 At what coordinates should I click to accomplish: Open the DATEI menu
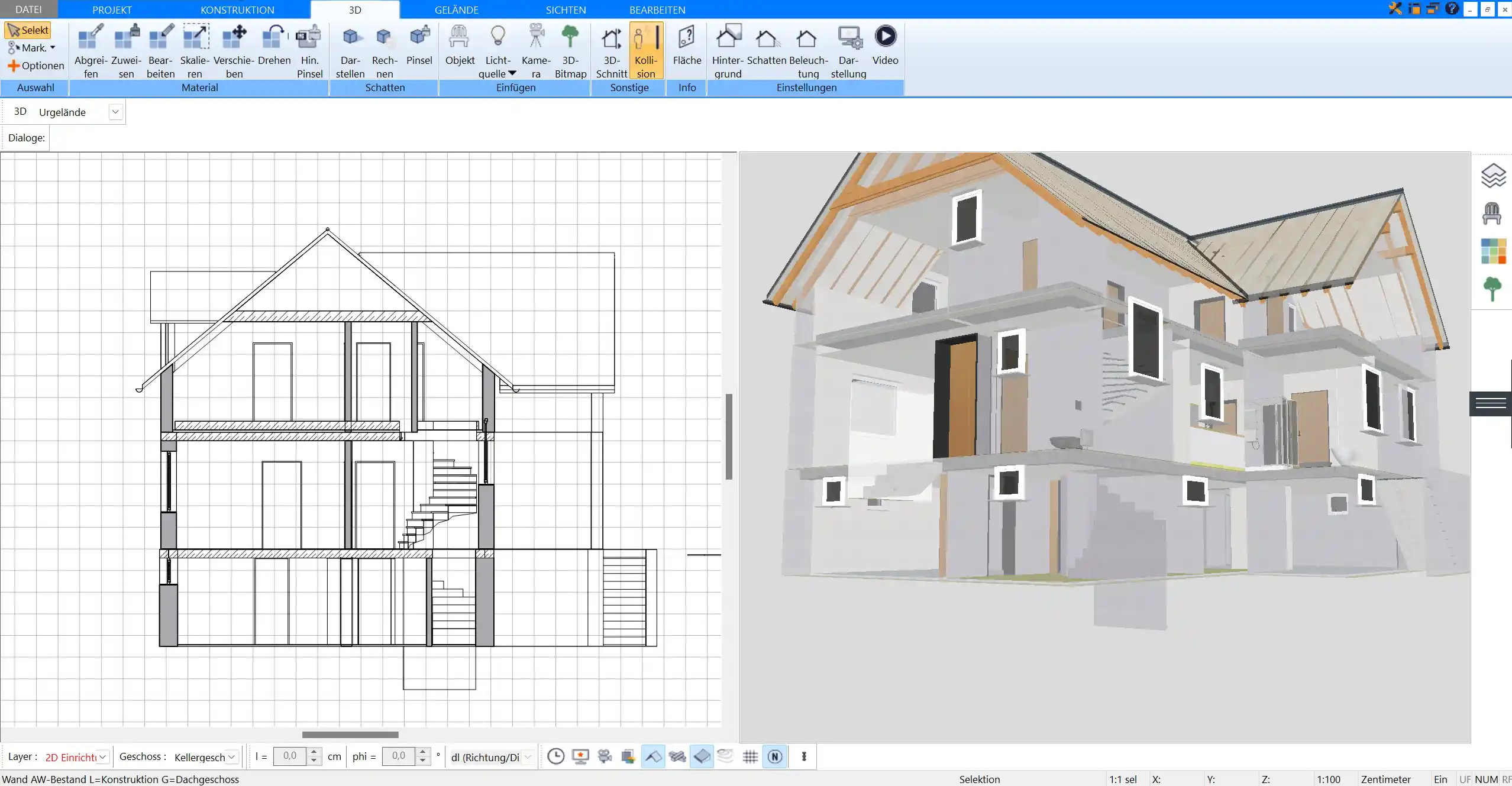(28, 9)
